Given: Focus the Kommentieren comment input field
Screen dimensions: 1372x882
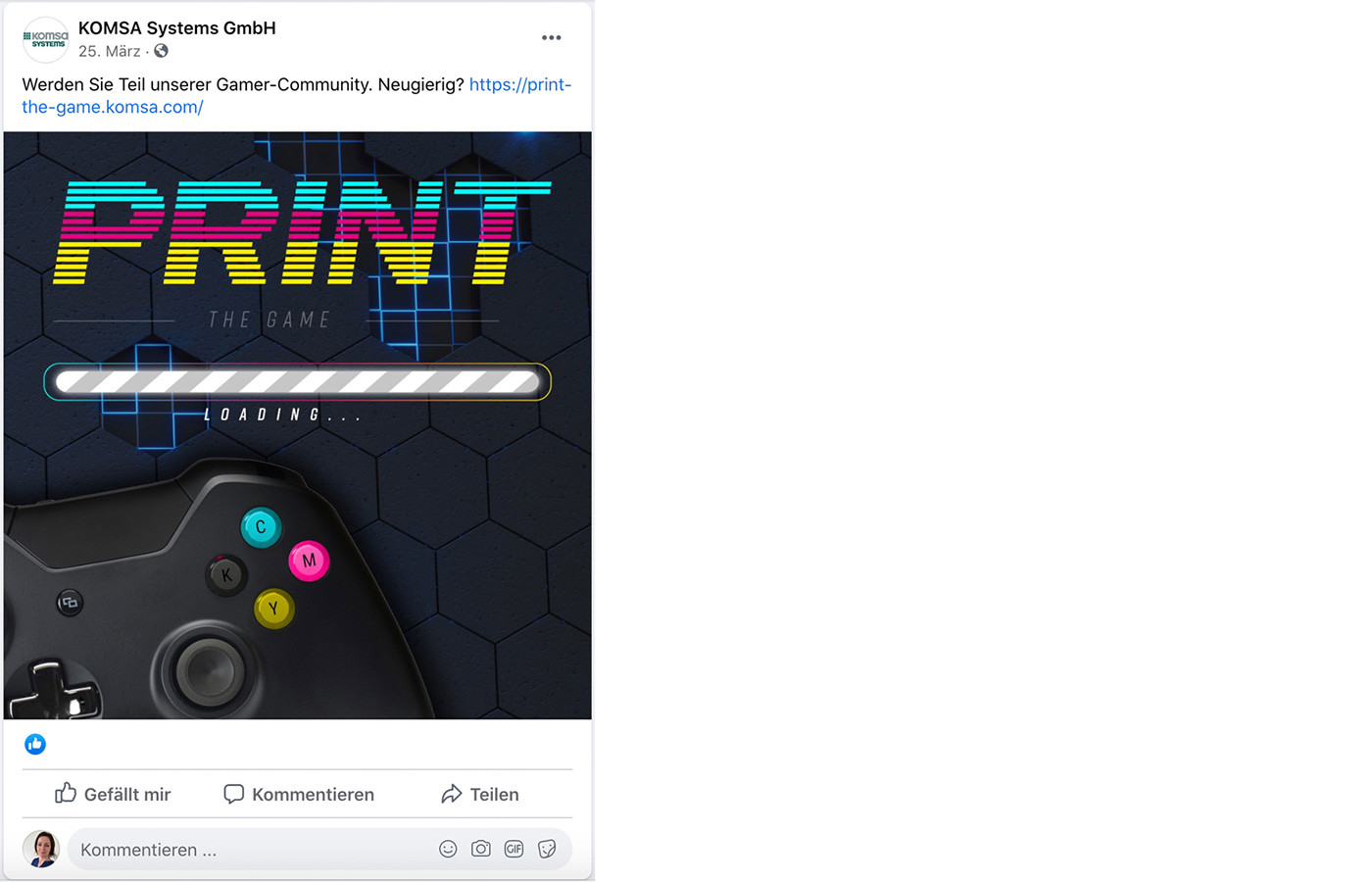Looking at the screenshot, I should 245,850.
